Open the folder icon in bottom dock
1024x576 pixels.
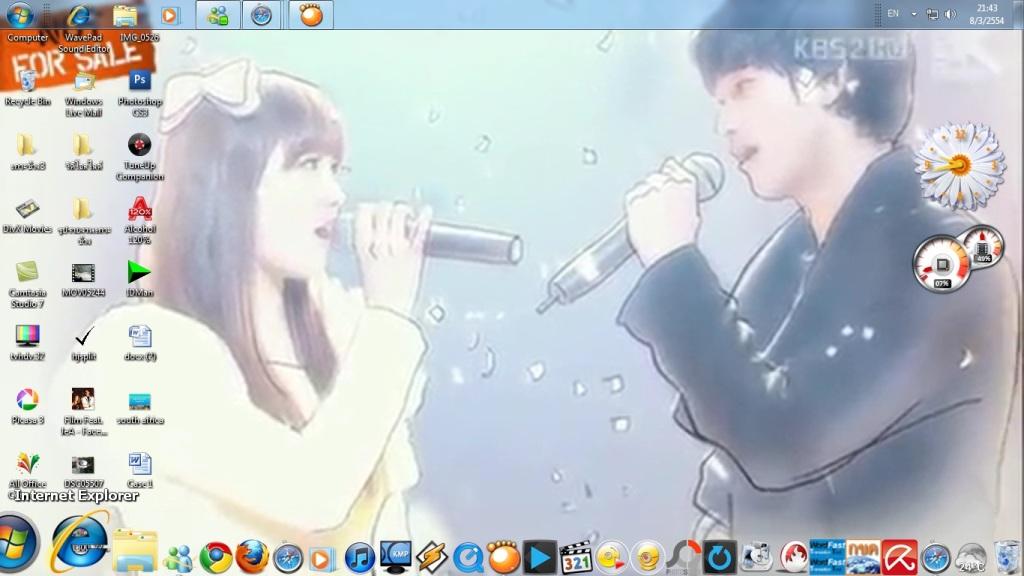click(x=135, y=551)
